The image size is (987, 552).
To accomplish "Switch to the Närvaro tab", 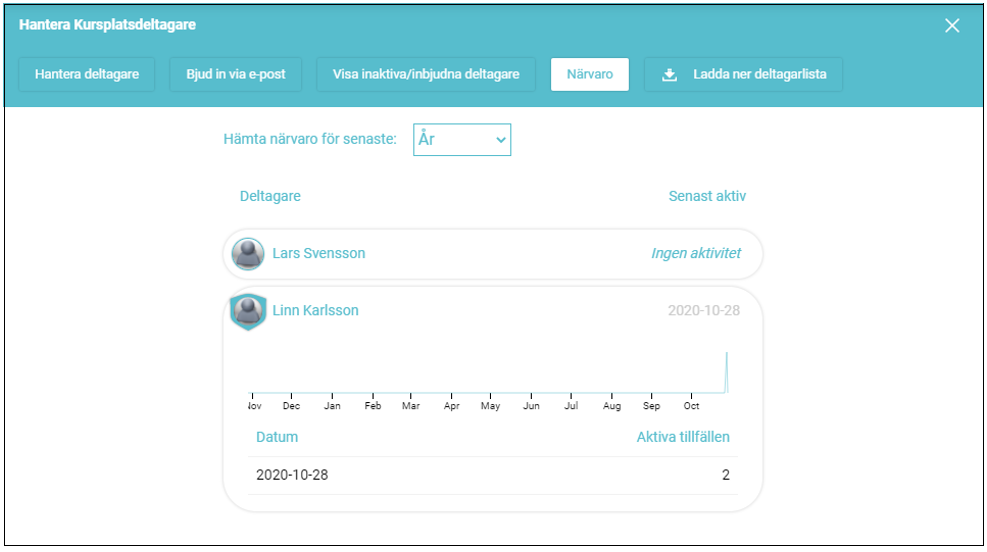I will [589, 74].
